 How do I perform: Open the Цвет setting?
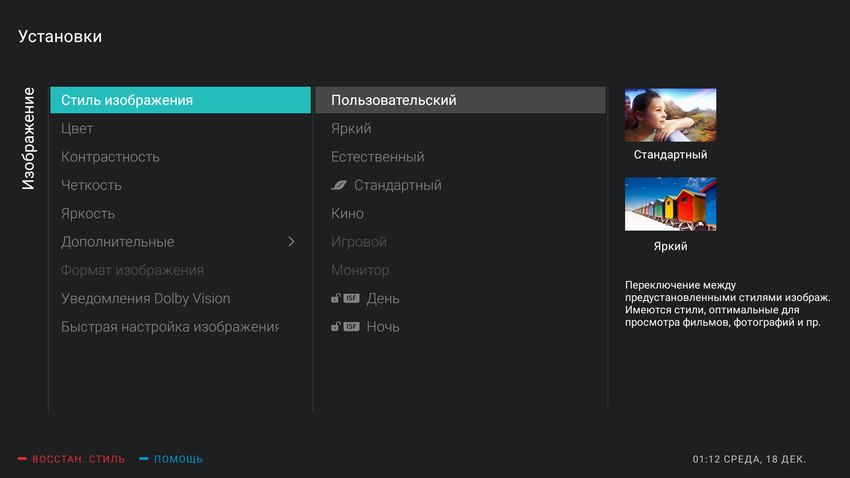coord(77,129)
